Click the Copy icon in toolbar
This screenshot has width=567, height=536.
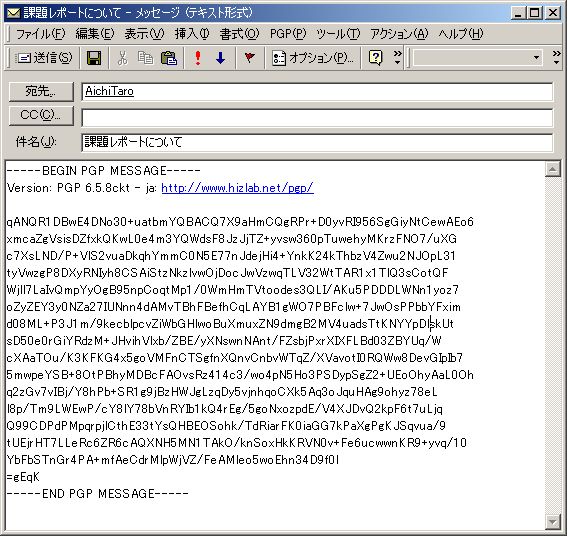coord(145,58)
